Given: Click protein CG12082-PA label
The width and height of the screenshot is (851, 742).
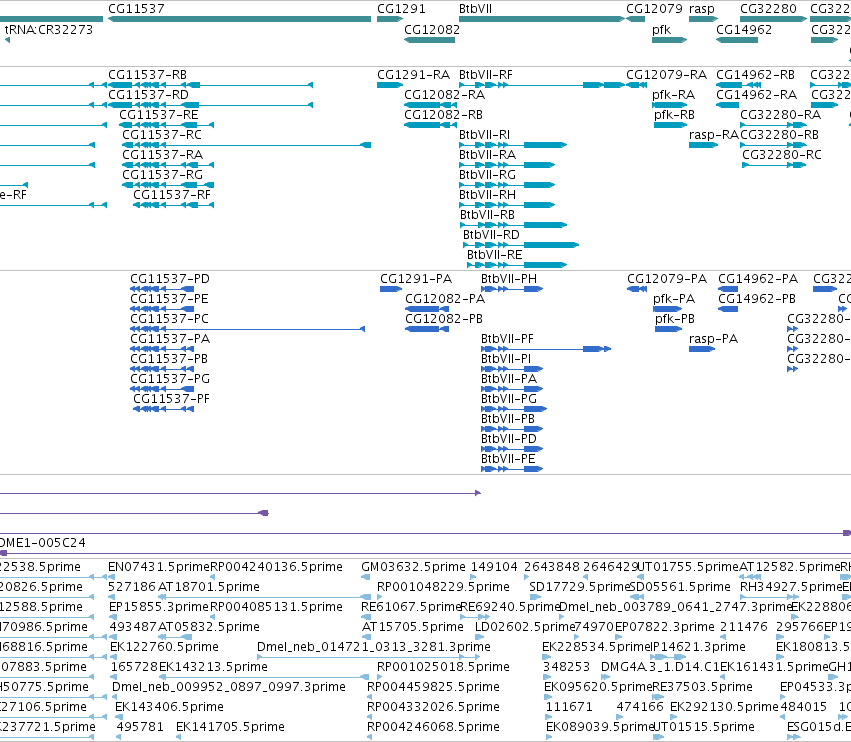Looking at the screenshot, I should click(x=445, y=299).
